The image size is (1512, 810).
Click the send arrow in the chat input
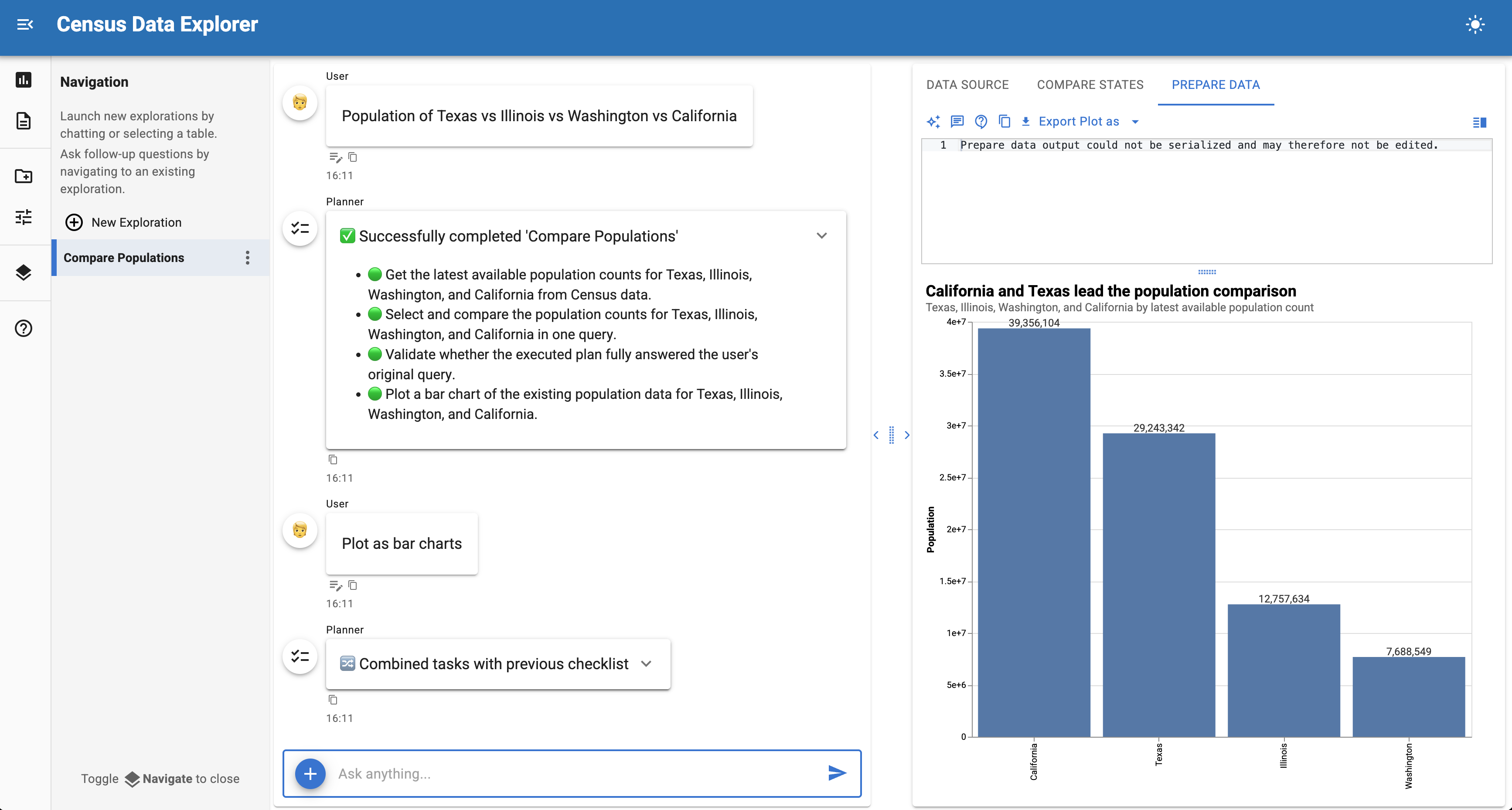point(837,773)
